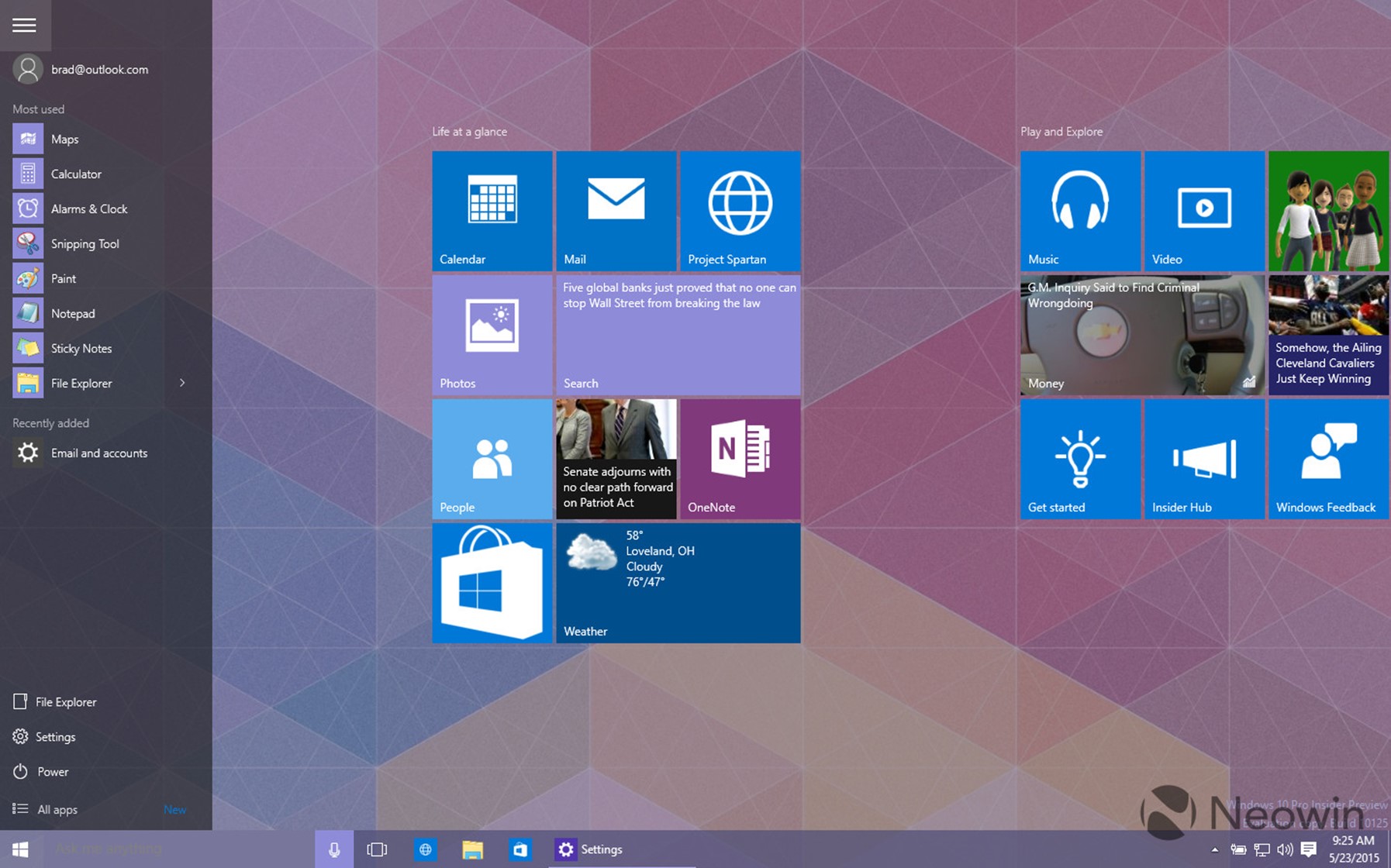Open the volume speaker icon in tray
1391x868 pixels.
click(1284, 849)
